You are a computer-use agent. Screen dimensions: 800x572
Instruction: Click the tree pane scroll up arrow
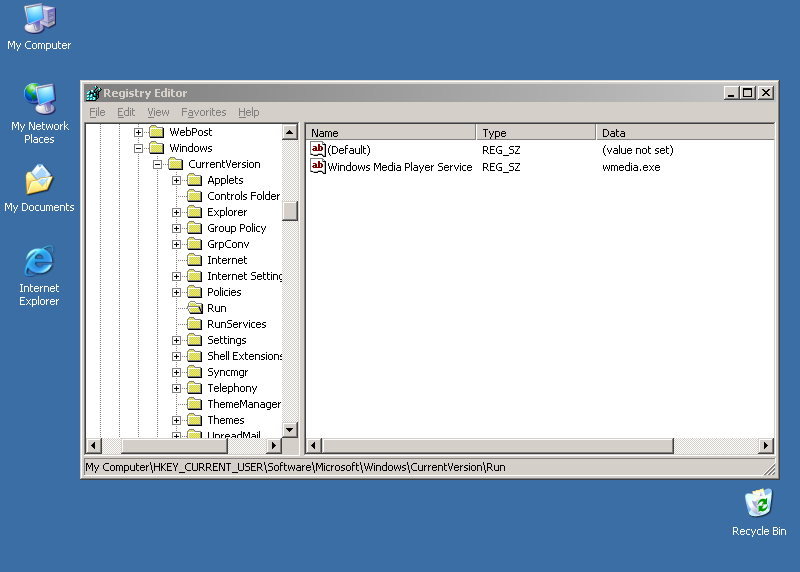(x=290, y=132)
